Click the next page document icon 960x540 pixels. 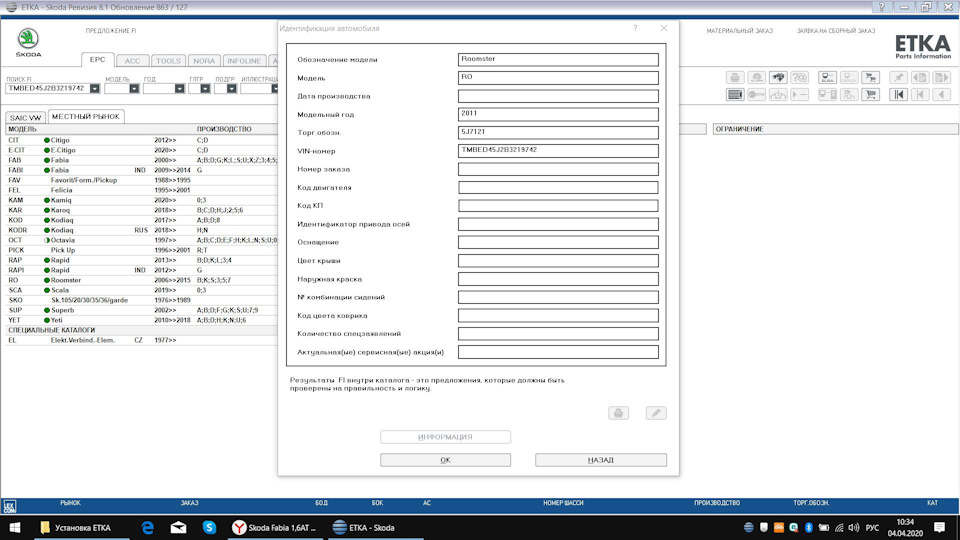coord(942,77)
